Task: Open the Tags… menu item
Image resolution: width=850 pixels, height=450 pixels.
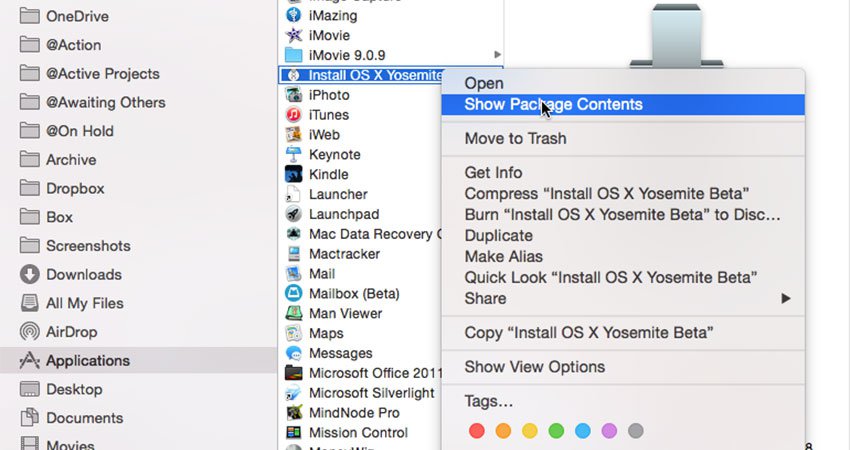Action: (623, 401)
